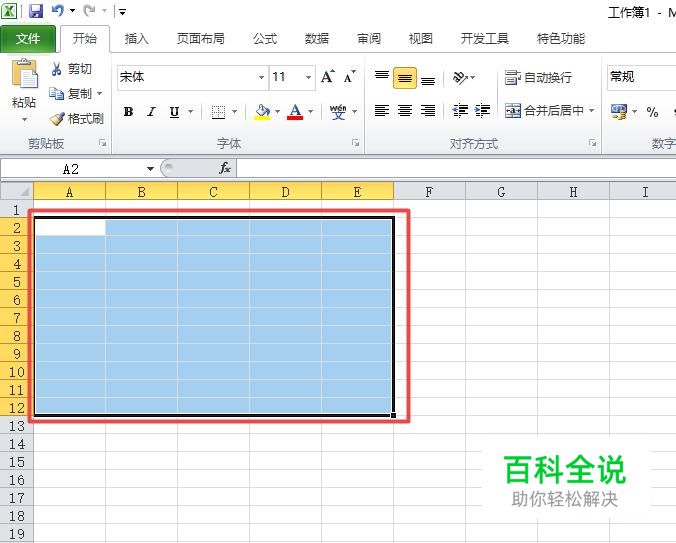Expand 合并后居中 dropdown arrow
This screenshot has width=676, height=543.
(592, 111)
